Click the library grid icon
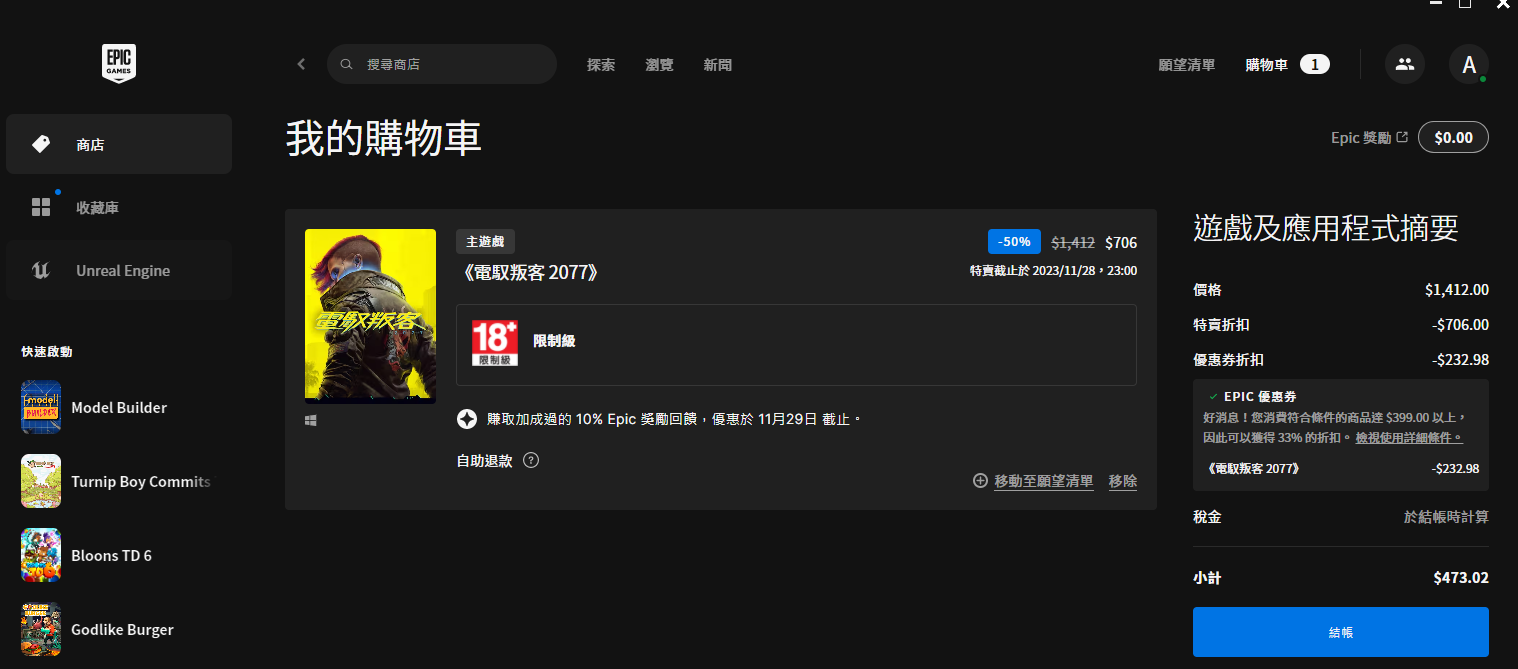This screenshot has width=1518, height=669. tap(41, 207)
